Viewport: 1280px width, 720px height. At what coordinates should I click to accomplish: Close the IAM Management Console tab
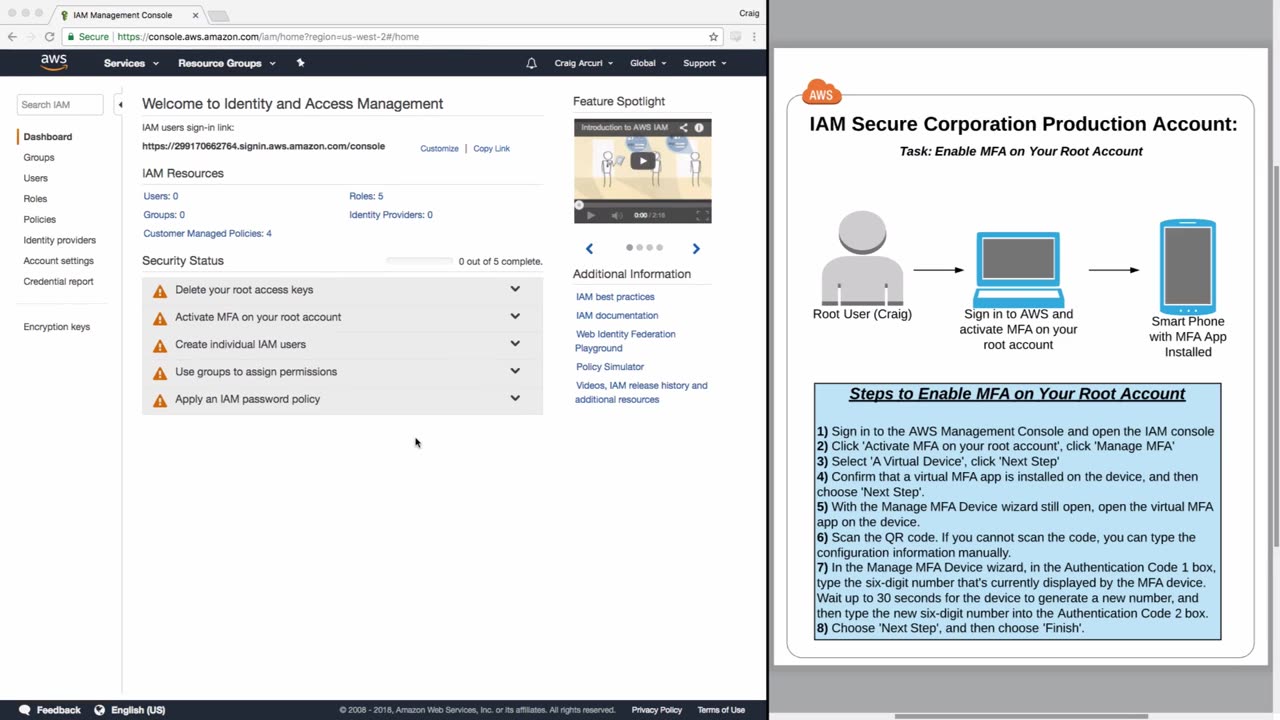tap(195, 15)
